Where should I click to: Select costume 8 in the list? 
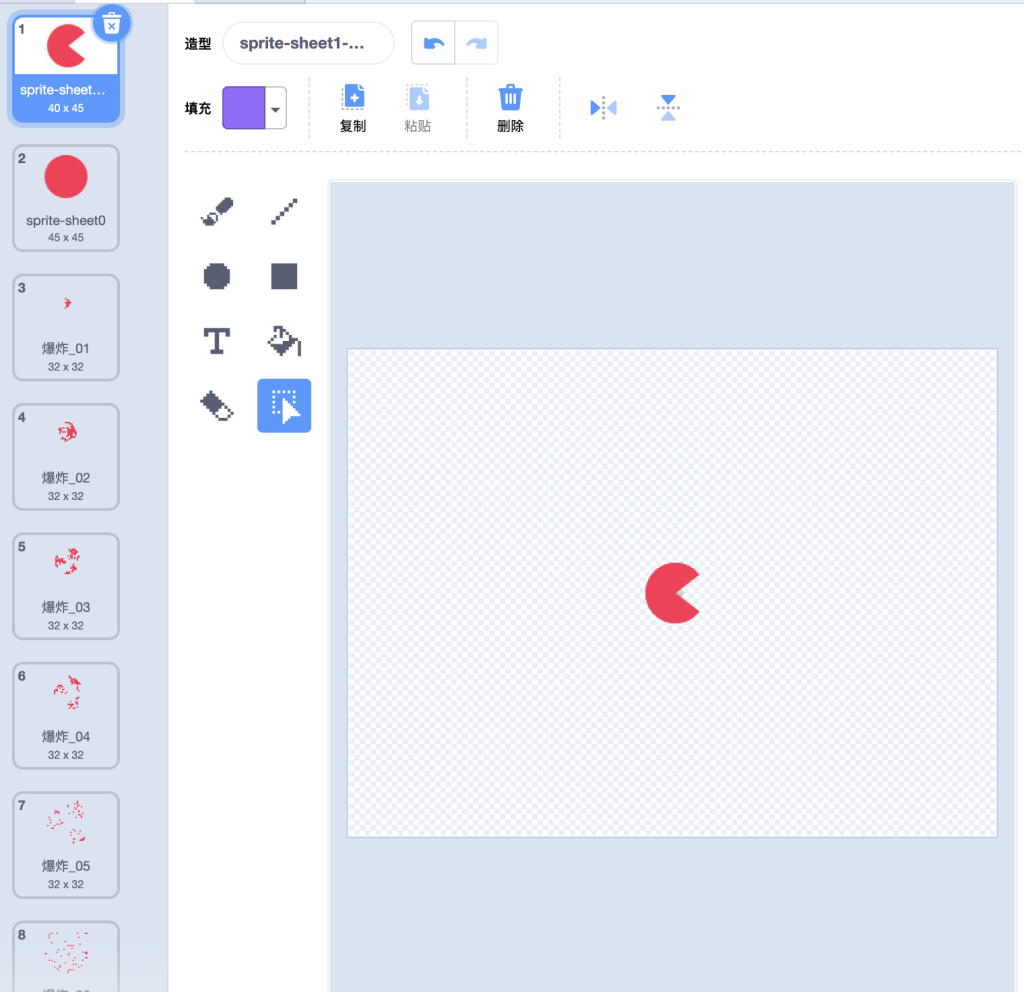tap(66, 957)
